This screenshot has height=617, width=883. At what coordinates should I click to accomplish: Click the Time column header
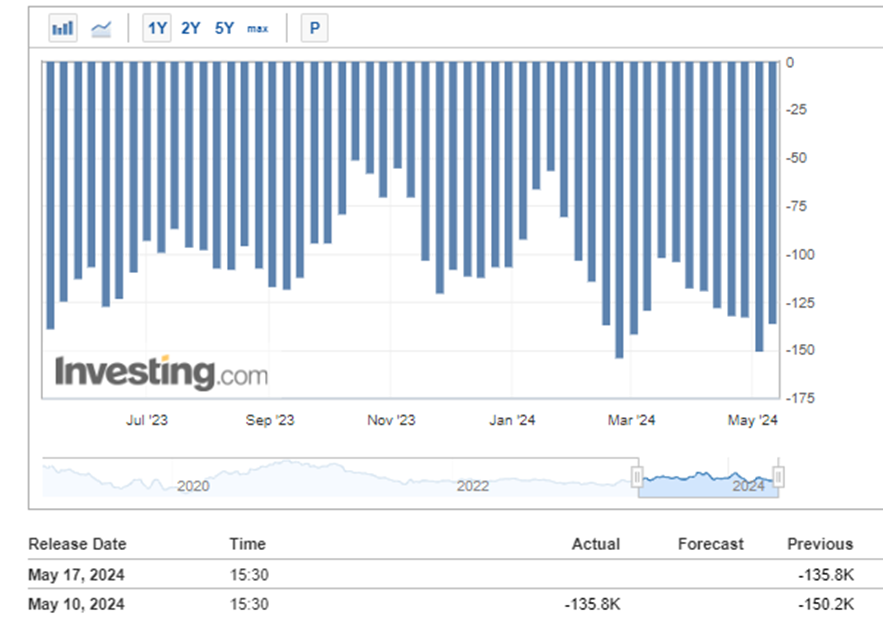pyautogui.click(x=247, y=544)
